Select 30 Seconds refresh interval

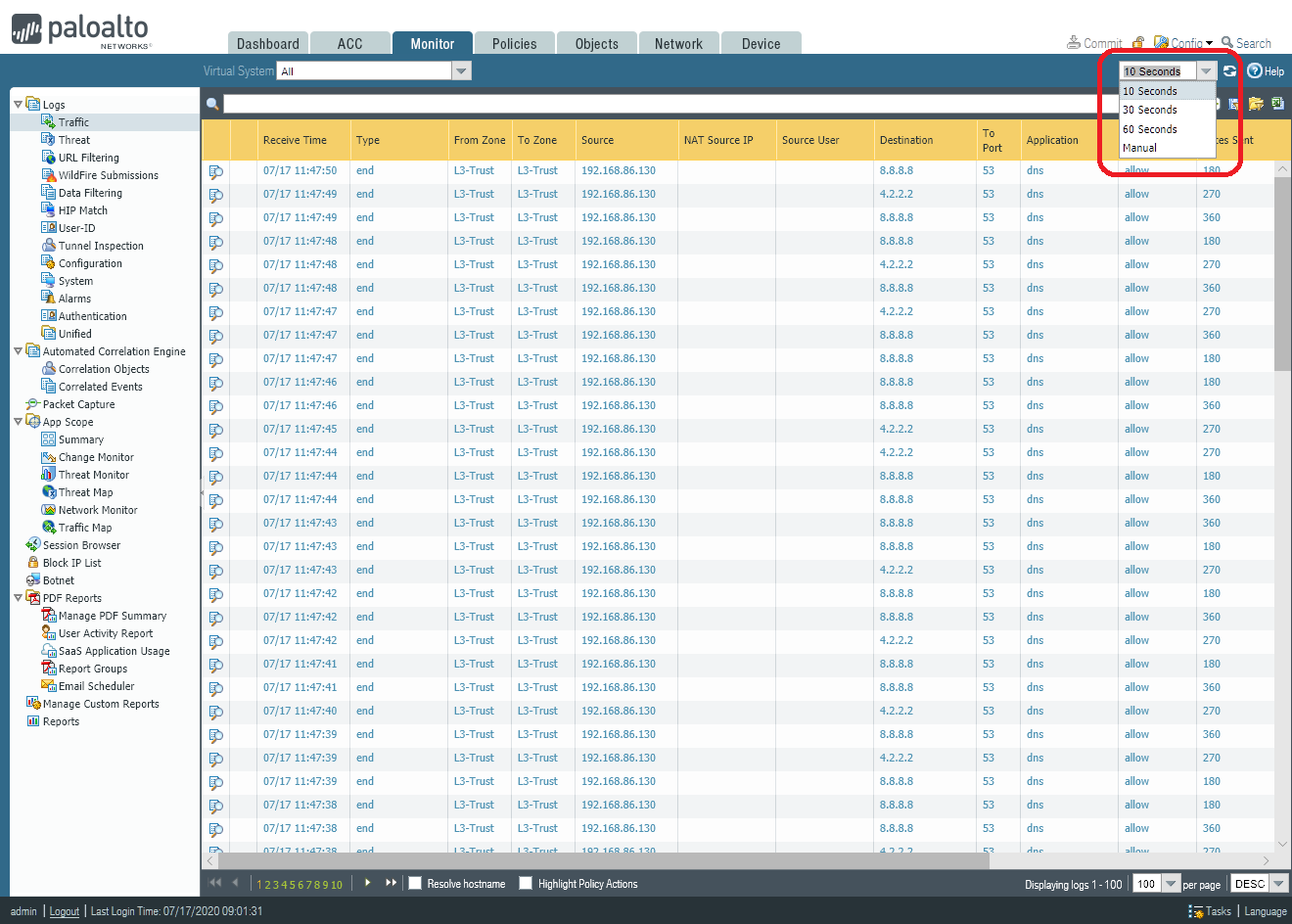pos(1168,110)
